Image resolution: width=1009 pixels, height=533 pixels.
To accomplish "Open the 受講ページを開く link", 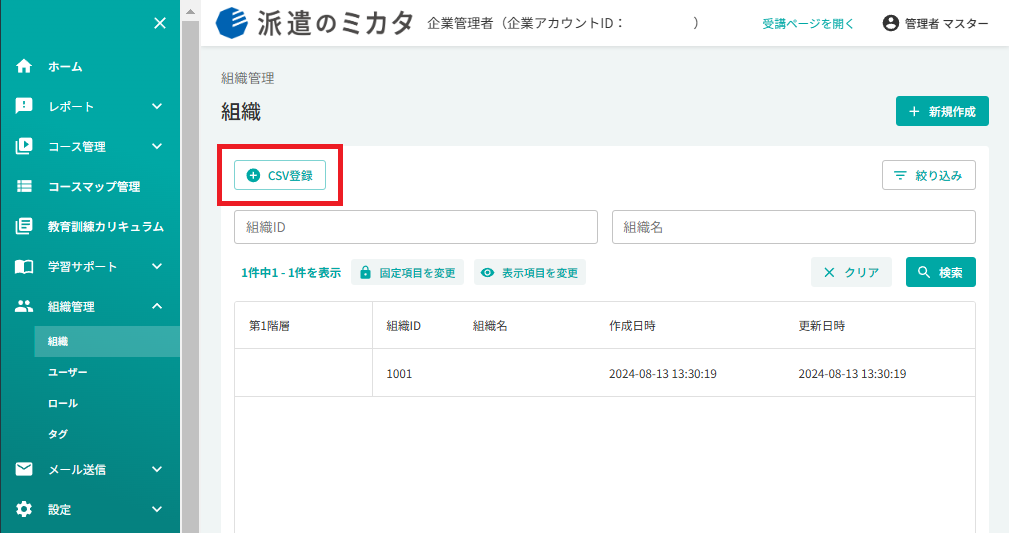I will point(808,24).
